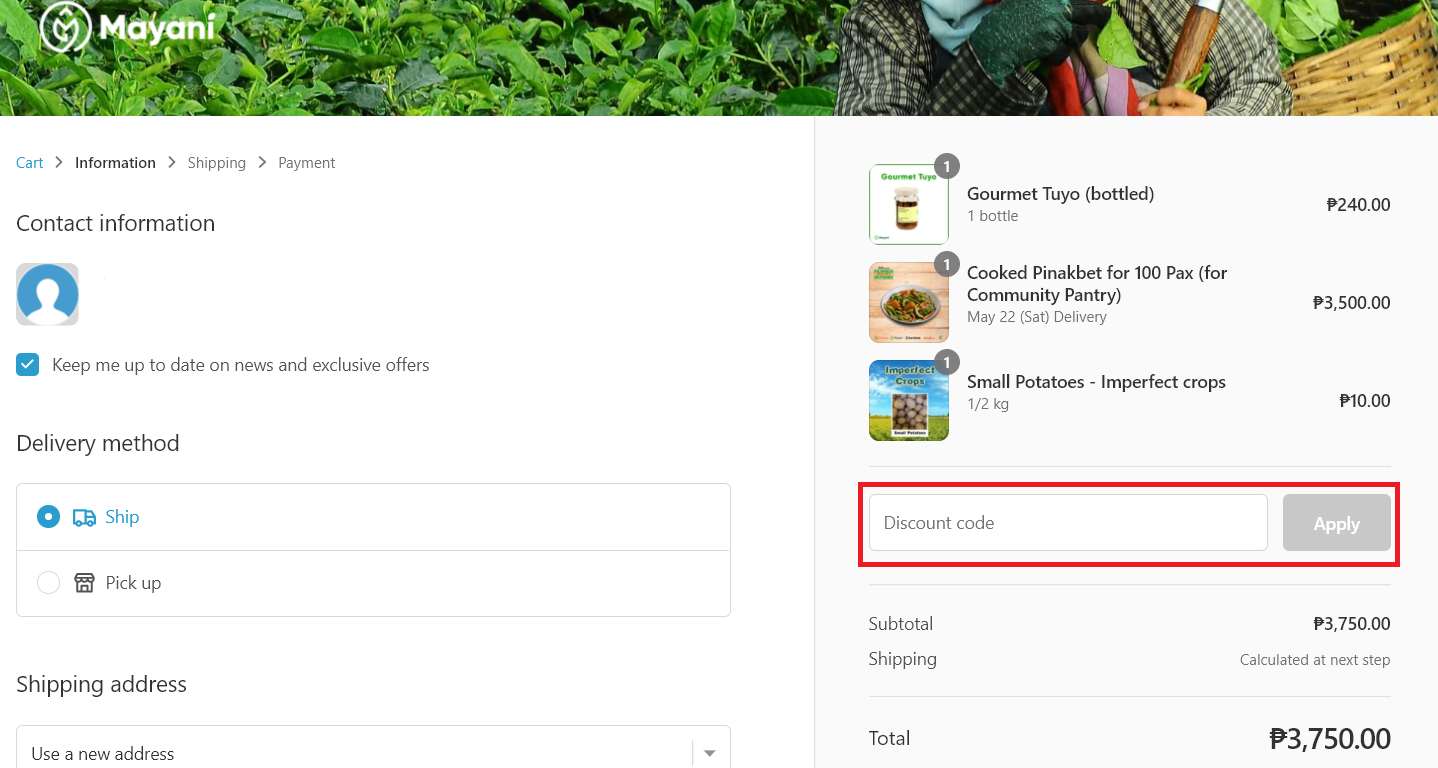Select the Information checkout step

point(115,162)
